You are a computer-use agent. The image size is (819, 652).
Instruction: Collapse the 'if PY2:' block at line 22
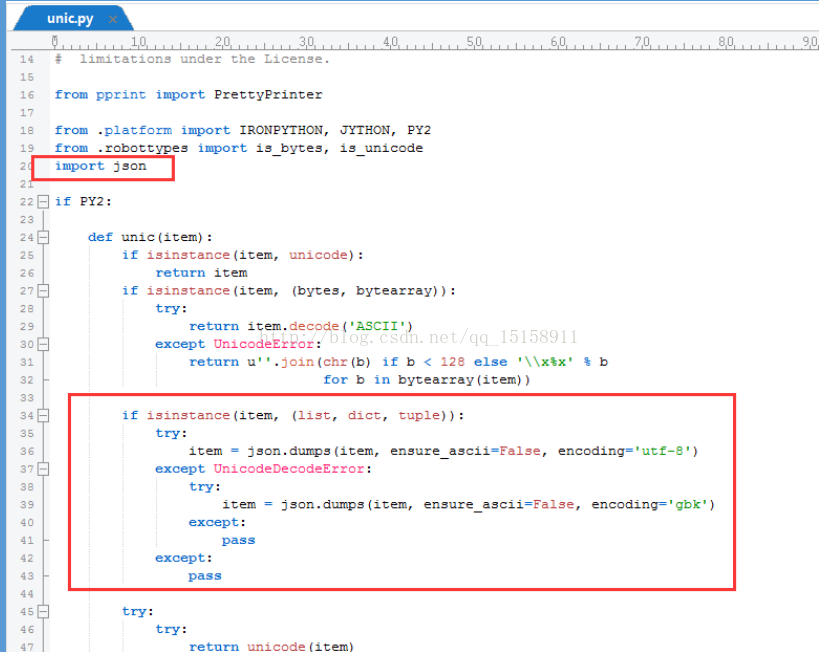(43, 202)
